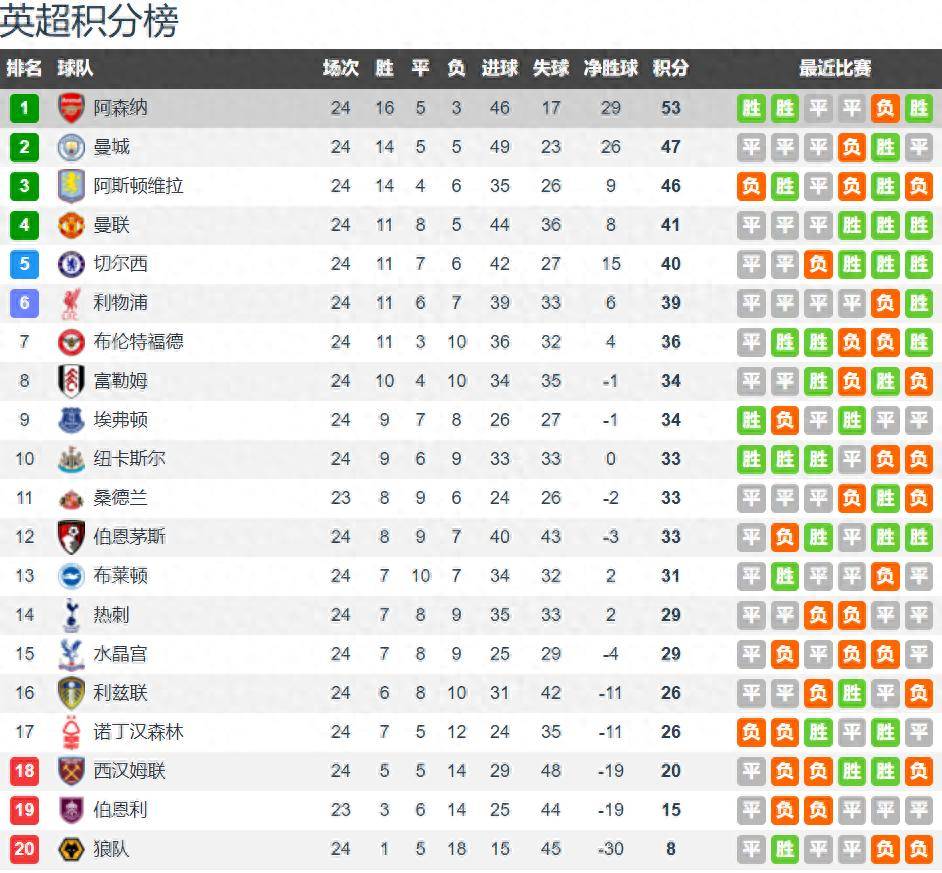Click the Chelsea club crest icon
This screenshot has height=873, width=942.
pyautogui.click(x=71, y=264)
